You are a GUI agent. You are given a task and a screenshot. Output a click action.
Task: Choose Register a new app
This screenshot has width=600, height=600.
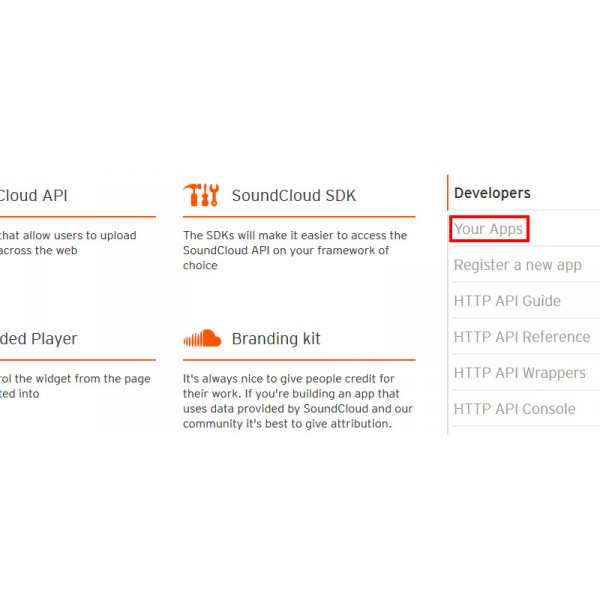518,265
